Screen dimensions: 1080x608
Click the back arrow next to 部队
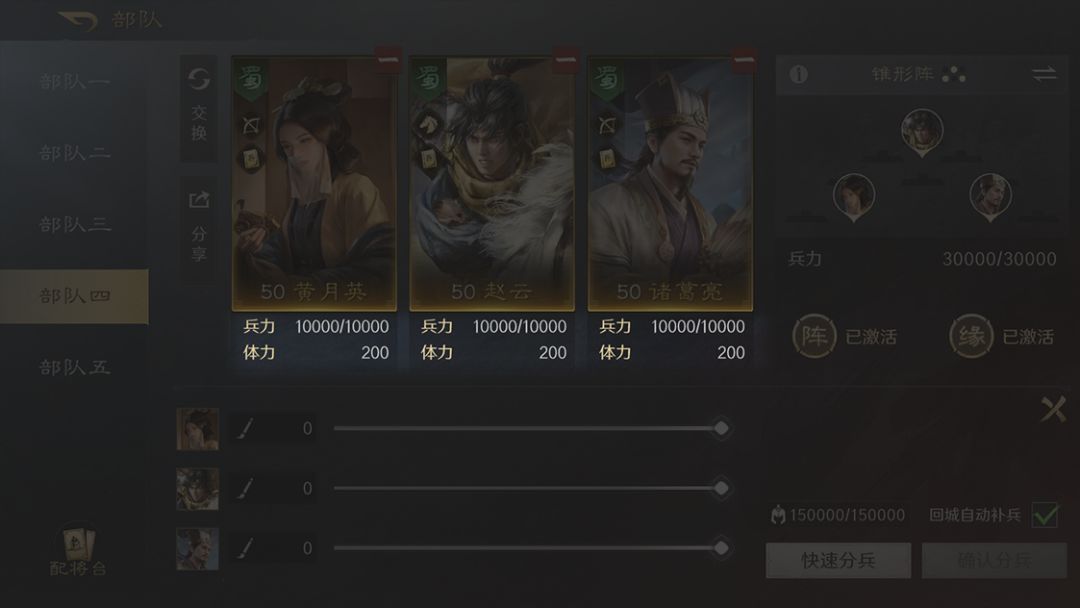click(x=77, y=20)
